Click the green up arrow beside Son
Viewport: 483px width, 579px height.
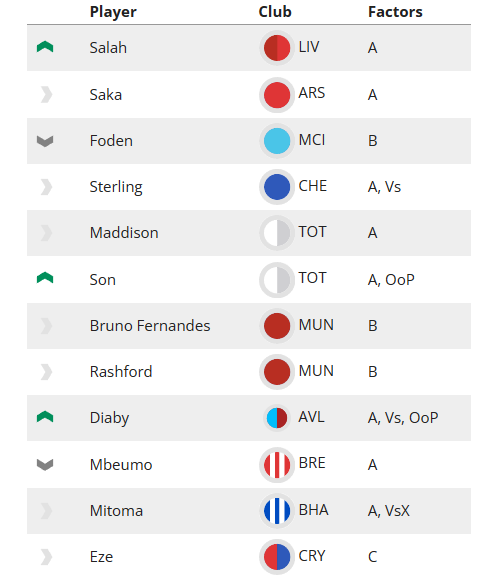click(x=45, y=278)
